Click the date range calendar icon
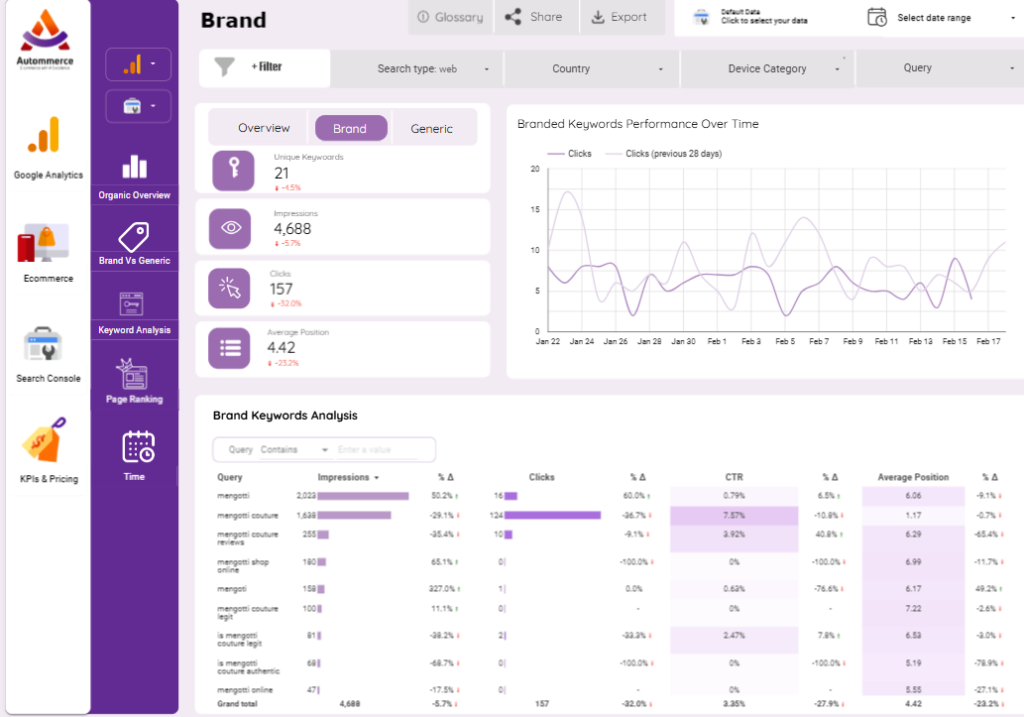This screenshot has width=1024, height=717. click(877, 17)
